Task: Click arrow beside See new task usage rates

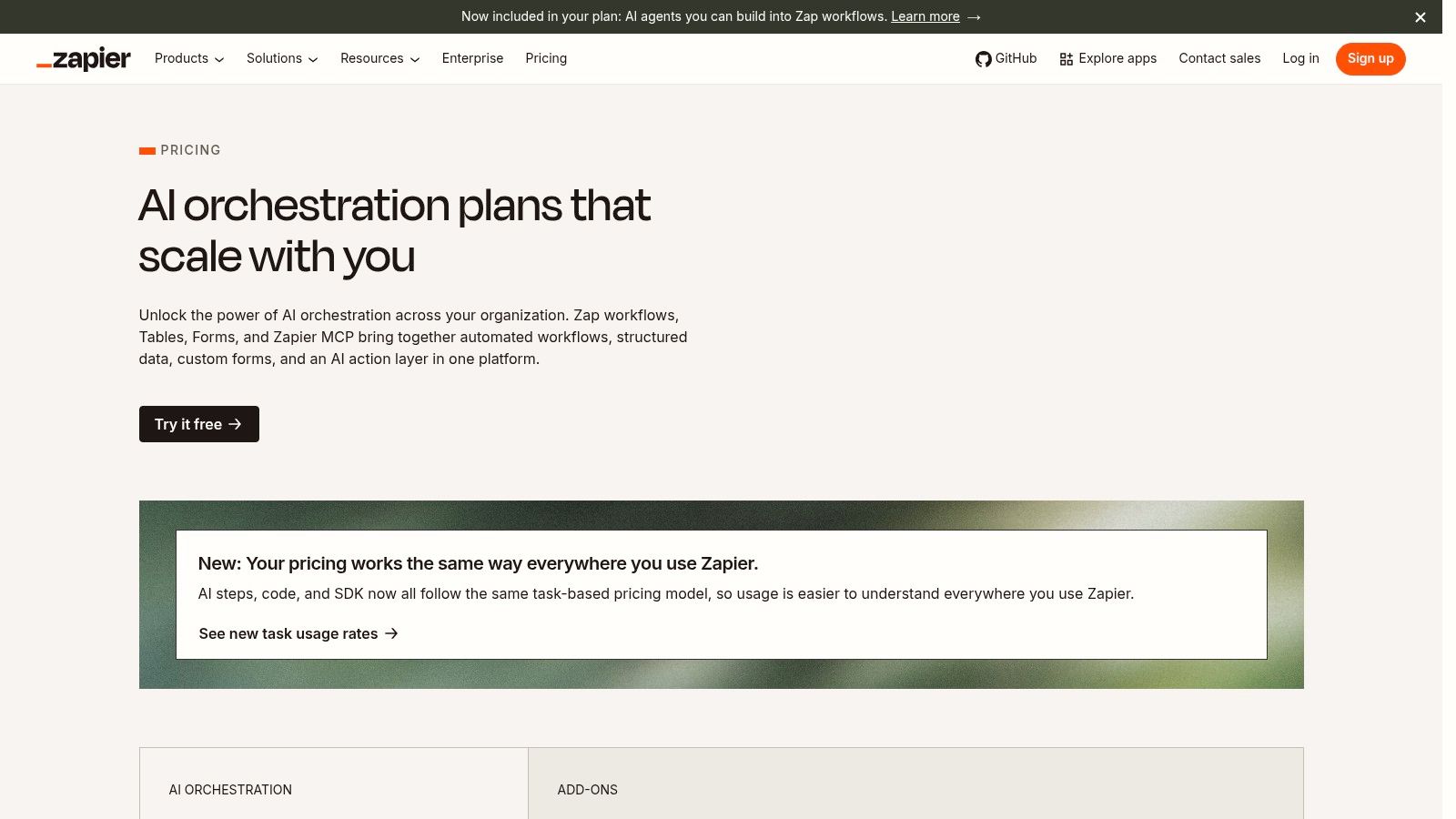Action: pos(391,633)
